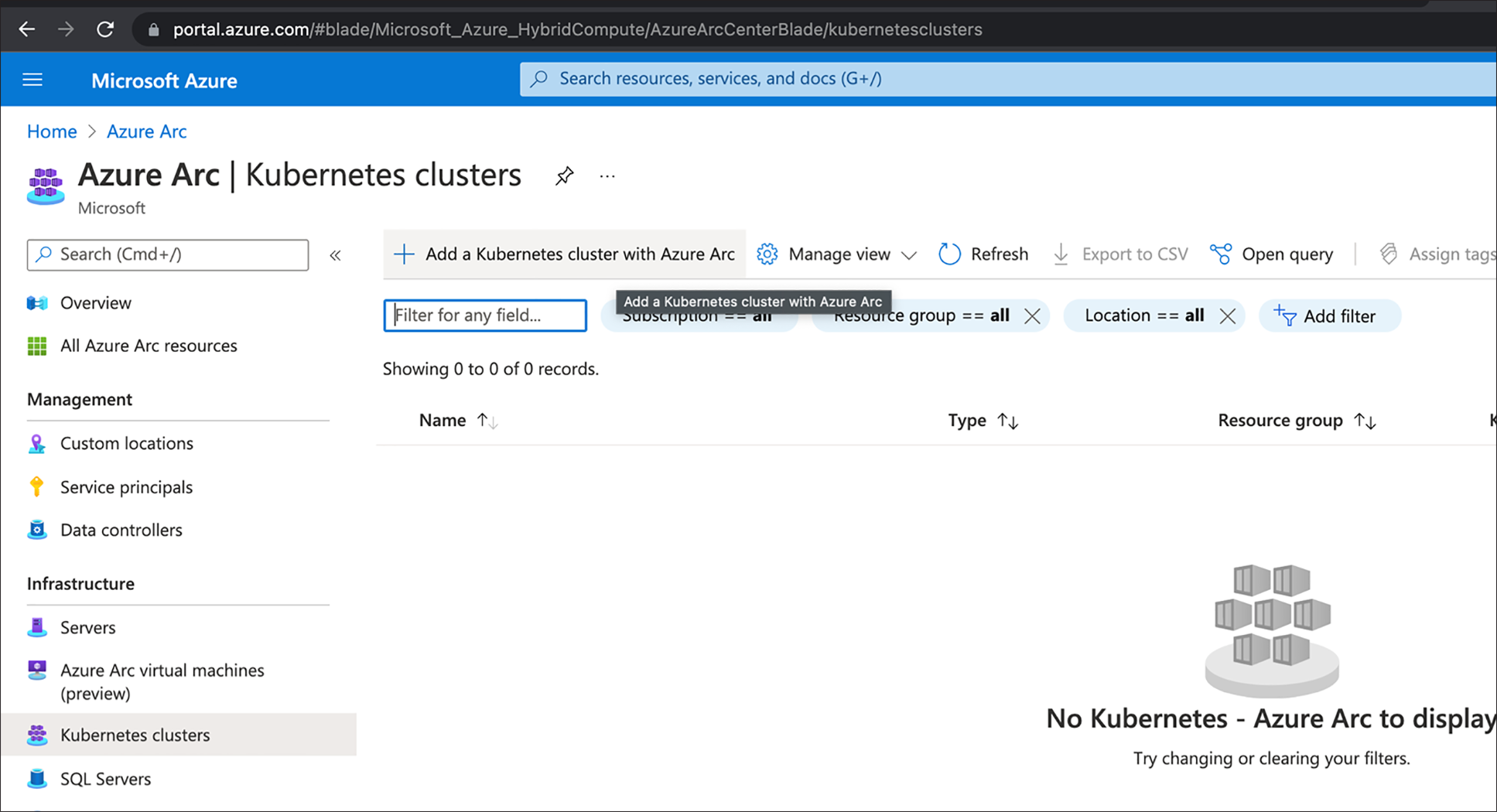Viewport: 1497px width, 812px height.
Task: Click the Filter for any field input
Action: point(484,315)
